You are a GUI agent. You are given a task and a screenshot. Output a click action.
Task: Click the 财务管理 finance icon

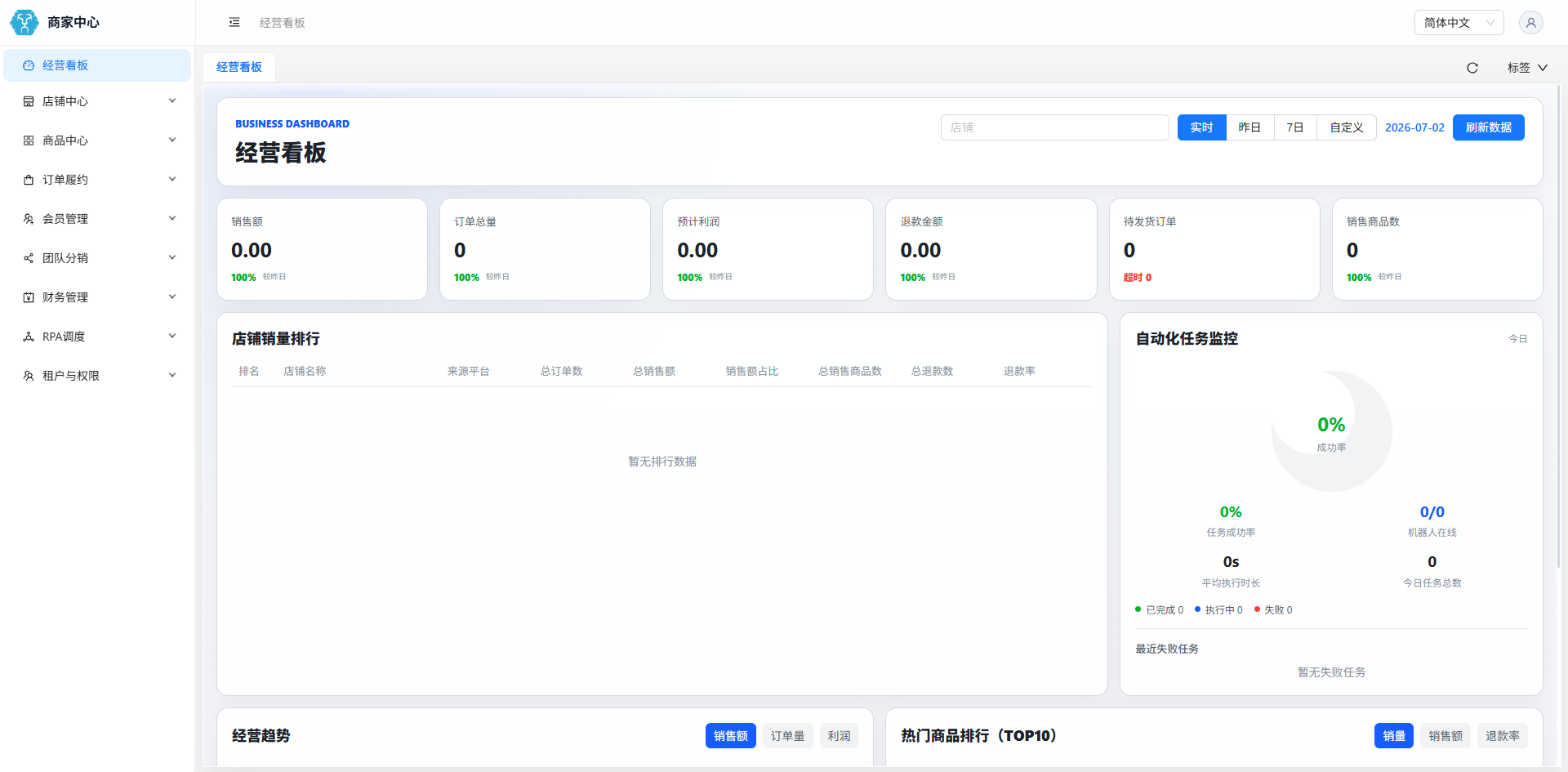click(x=29, y=297)
